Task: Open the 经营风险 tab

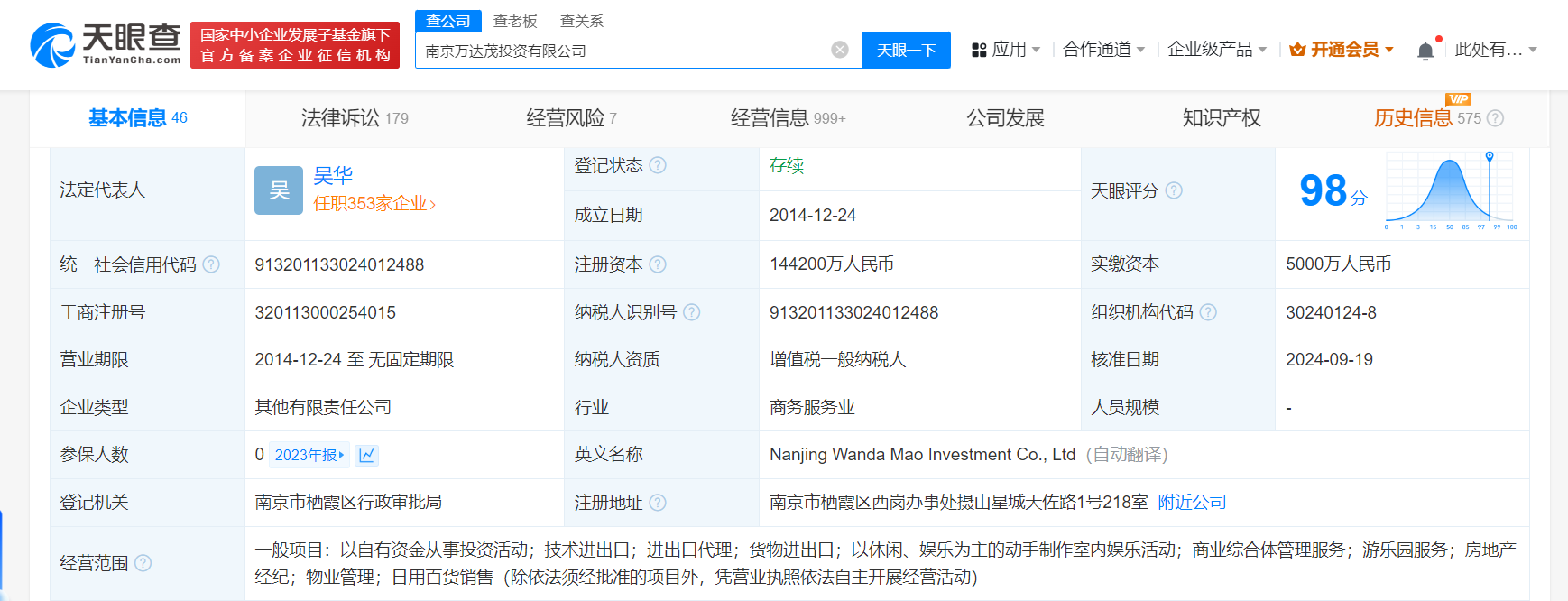Action: [570, 118]
